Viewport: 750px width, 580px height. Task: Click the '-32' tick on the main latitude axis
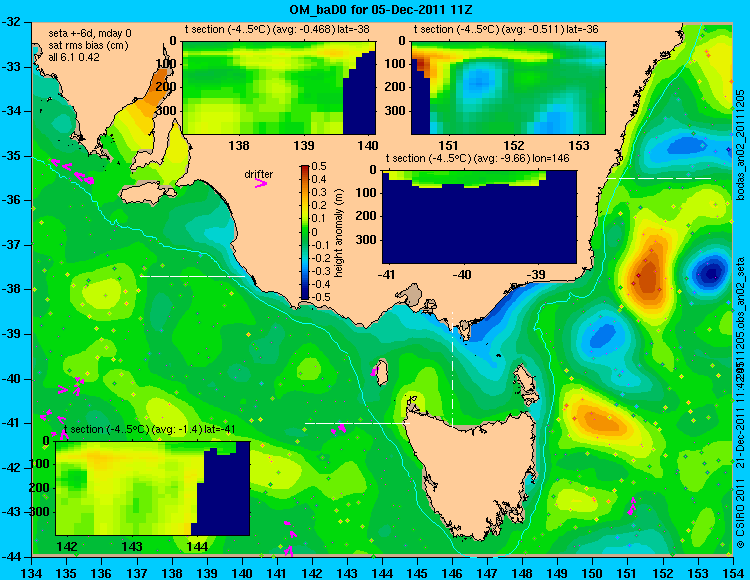[11, 22]
